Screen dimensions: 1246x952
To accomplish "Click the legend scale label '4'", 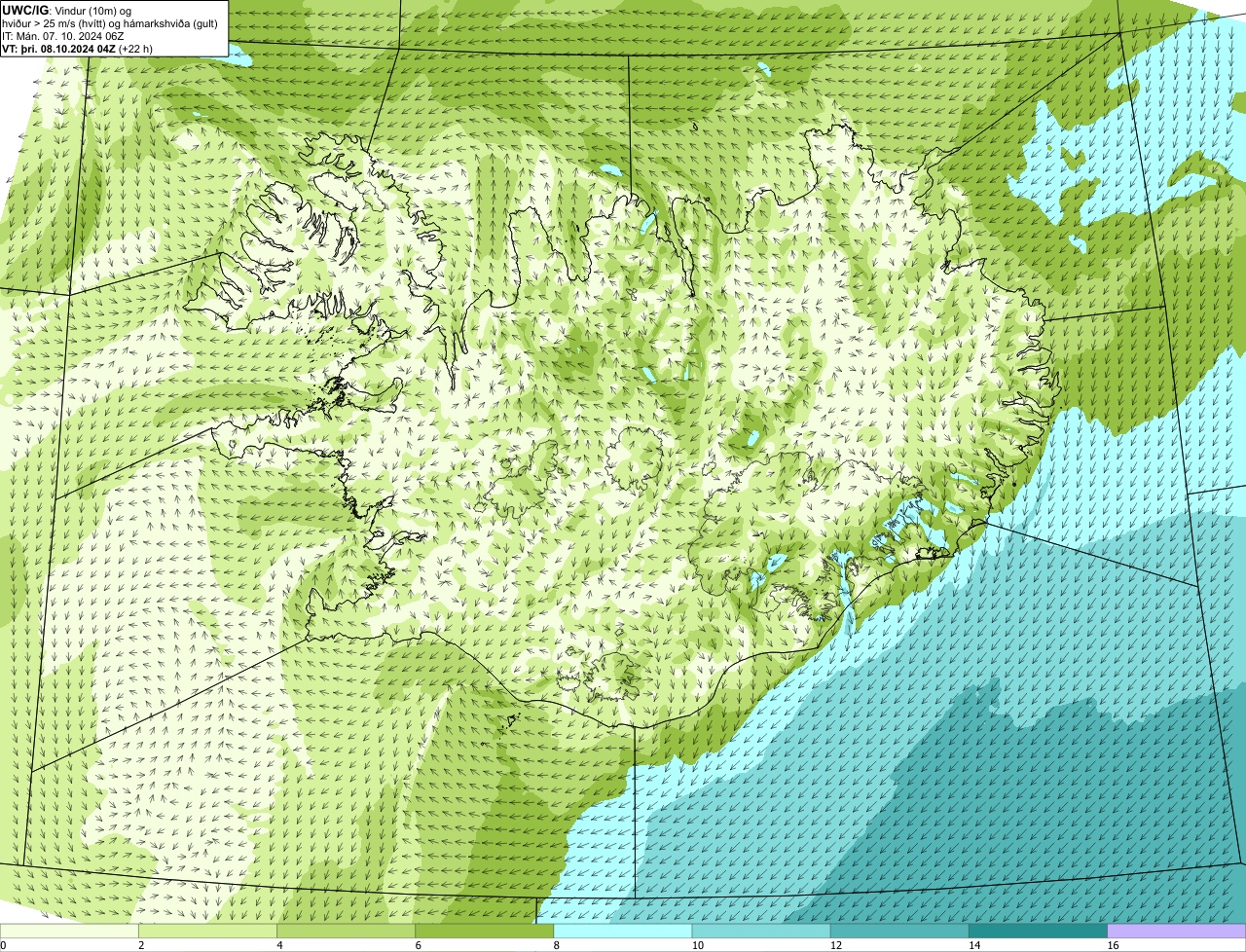I will point(279,945).
